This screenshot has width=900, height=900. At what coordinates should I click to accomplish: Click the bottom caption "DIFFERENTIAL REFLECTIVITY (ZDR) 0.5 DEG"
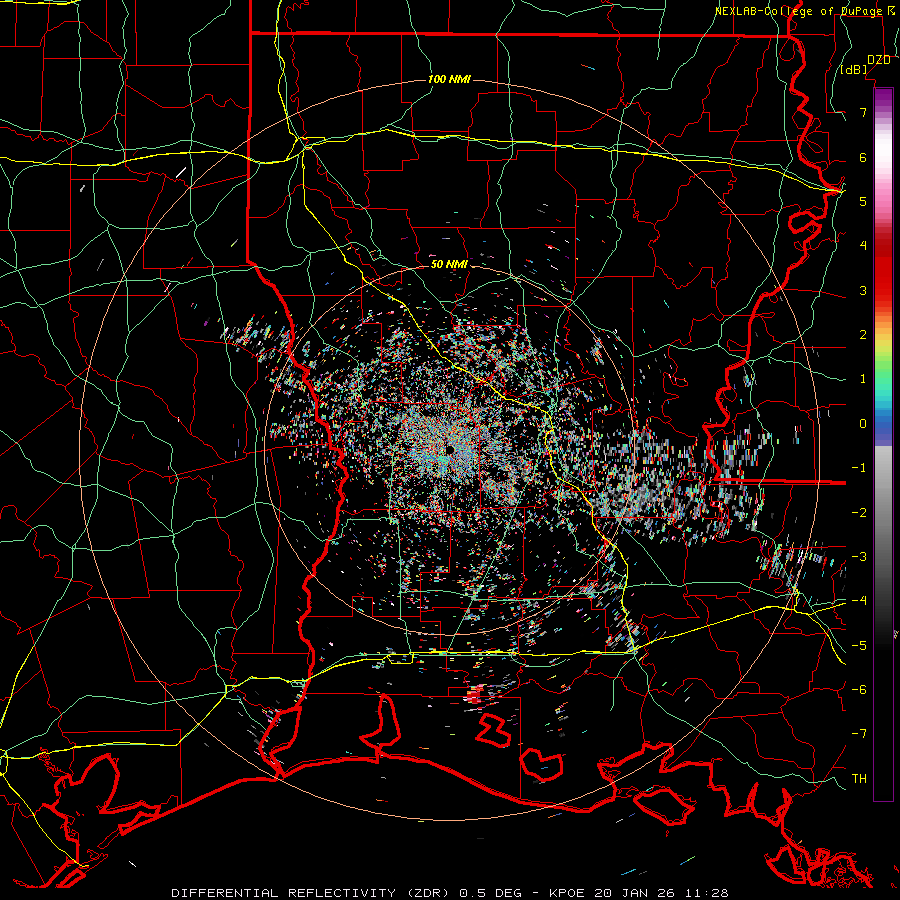(x=347, y=893)
